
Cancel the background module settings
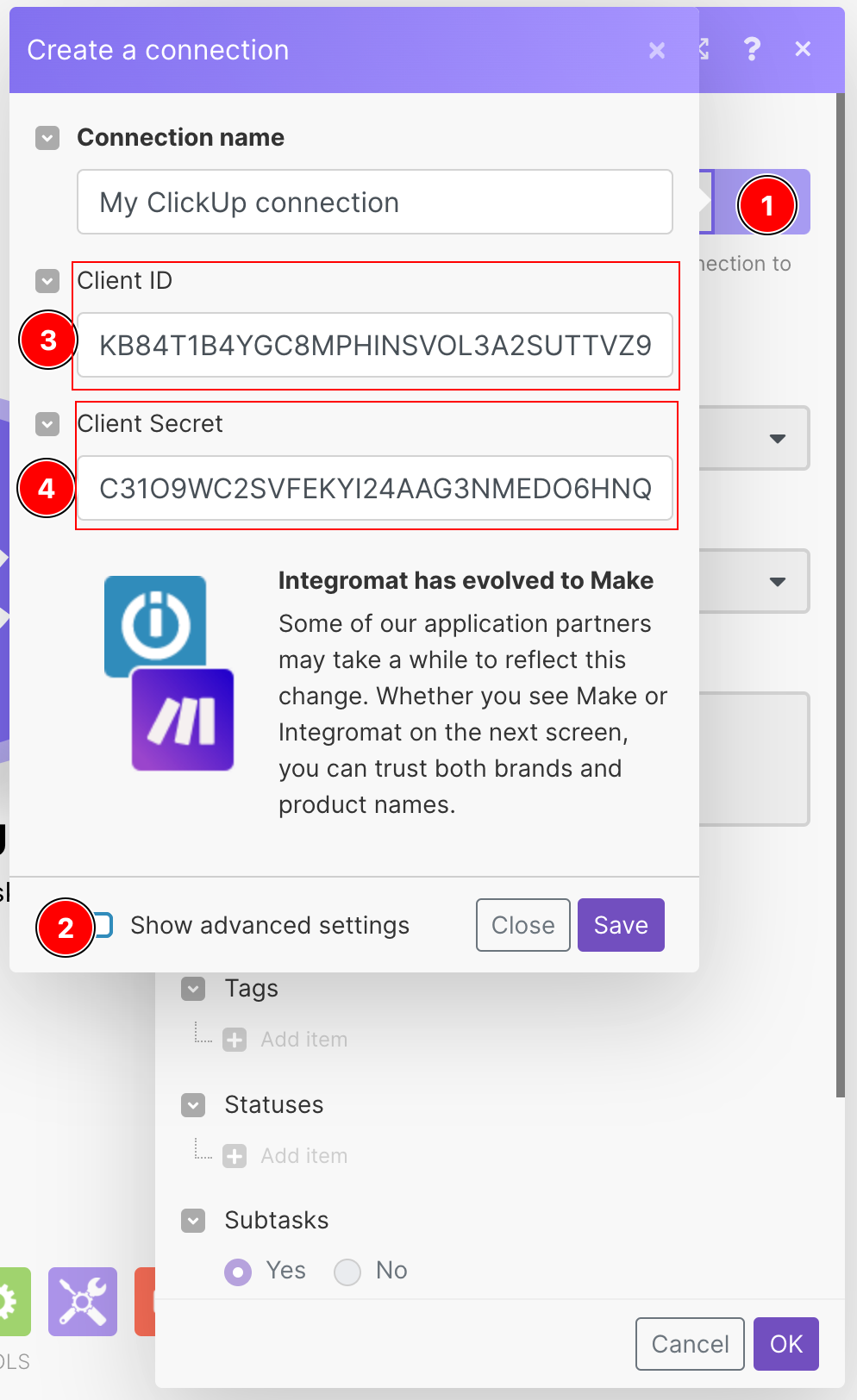coord(690,1344)
